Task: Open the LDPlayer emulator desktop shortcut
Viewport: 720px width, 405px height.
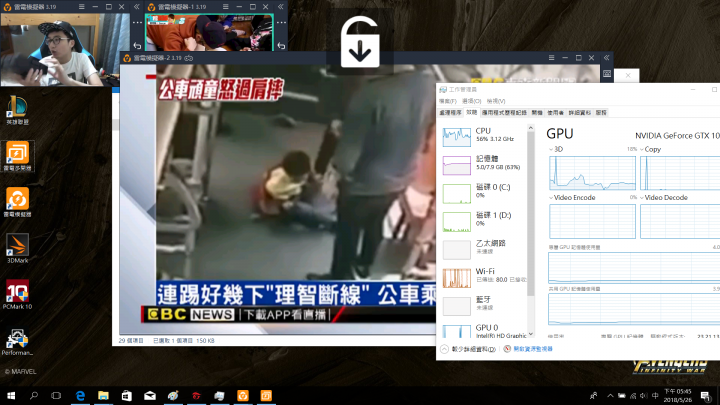Action: [x=17, y=202]
